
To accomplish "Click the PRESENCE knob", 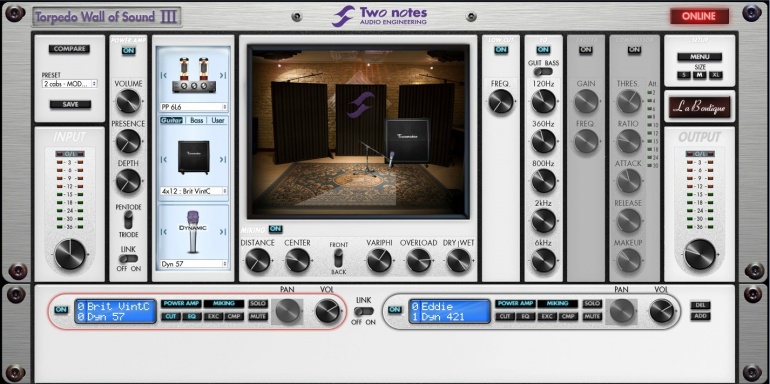I will (x=128, y=141).
